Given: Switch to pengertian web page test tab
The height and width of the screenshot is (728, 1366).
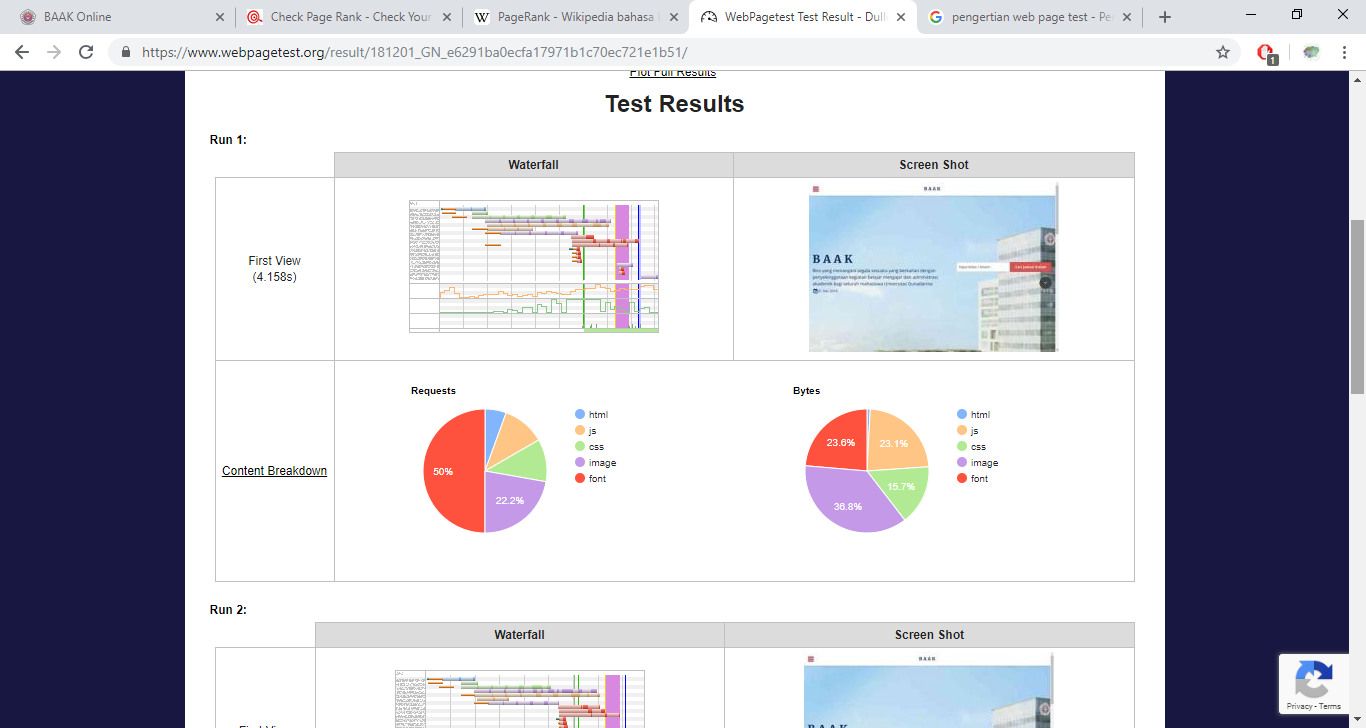Looking at the screenshot, I should coord(1030,17).
